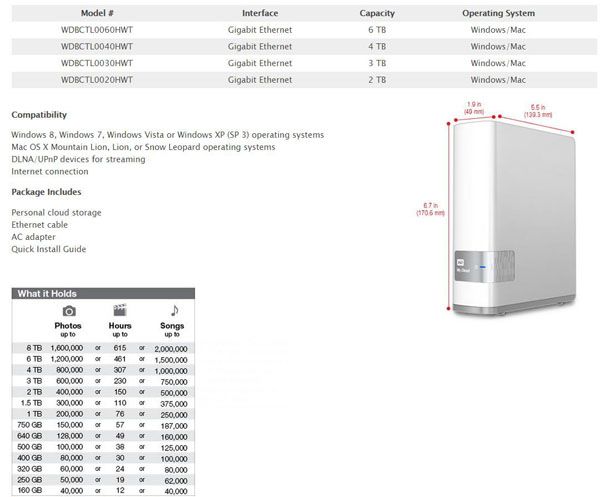
Task: Click the 250,000 songs value
Action: (174, 415)
